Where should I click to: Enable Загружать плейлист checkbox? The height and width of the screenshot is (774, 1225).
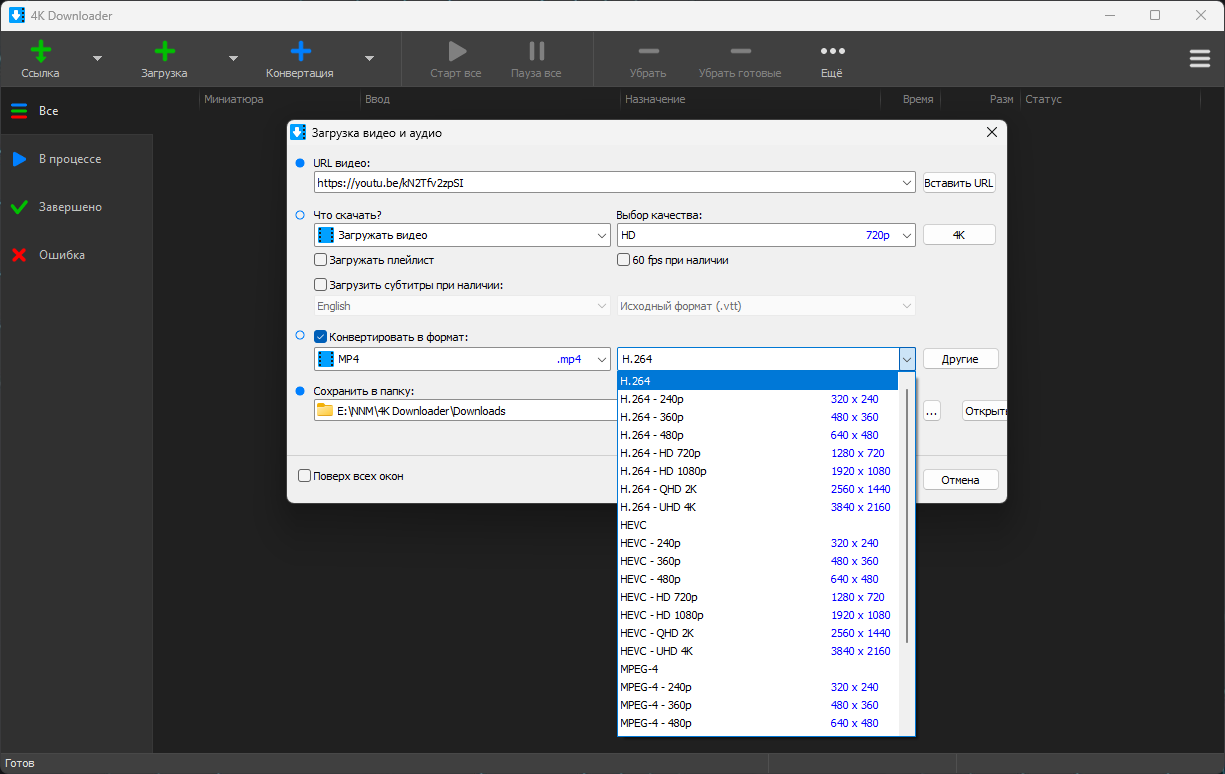coord(321,260)
